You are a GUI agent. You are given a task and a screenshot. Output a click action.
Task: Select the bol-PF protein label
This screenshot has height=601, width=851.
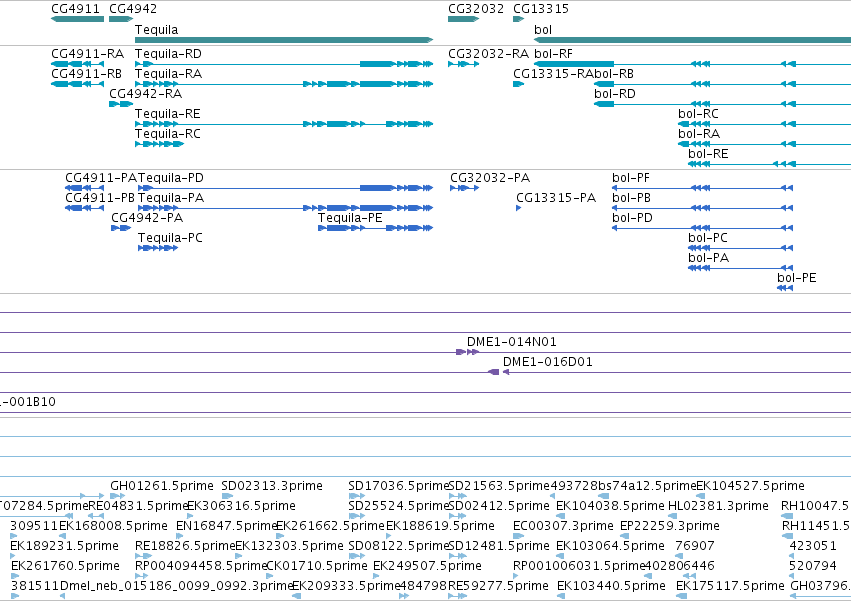point(631,178)
